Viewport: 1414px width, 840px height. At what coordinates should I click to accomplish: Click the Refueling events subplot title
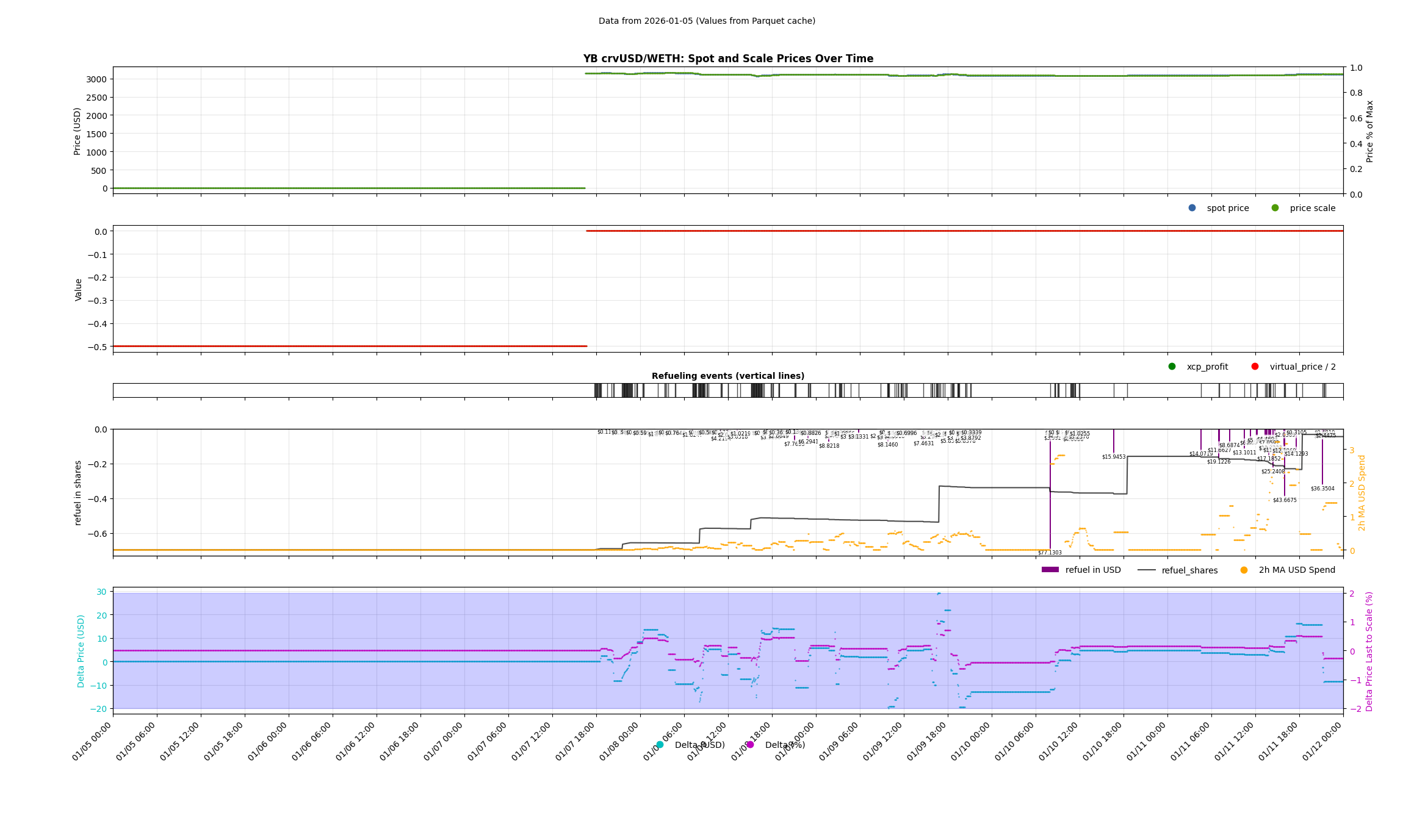pyautogui.click(x=727, y=376)
